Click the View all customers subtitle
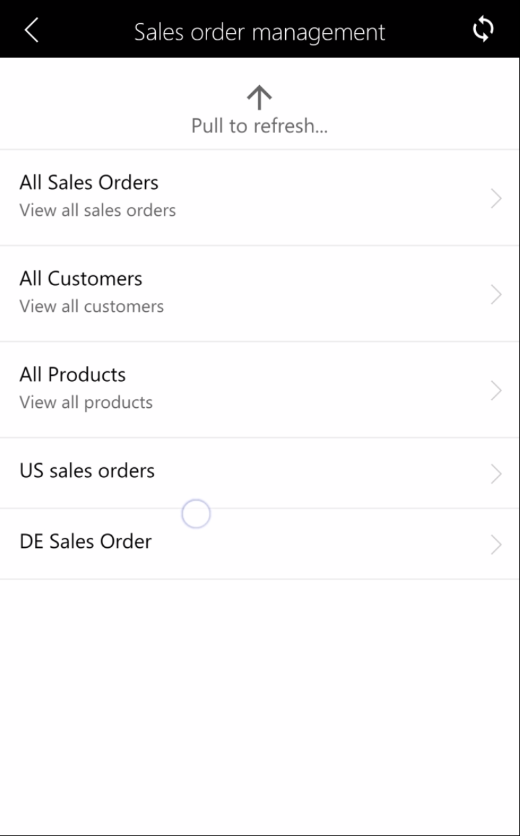The image size is (520, 836). coord(92,306)
